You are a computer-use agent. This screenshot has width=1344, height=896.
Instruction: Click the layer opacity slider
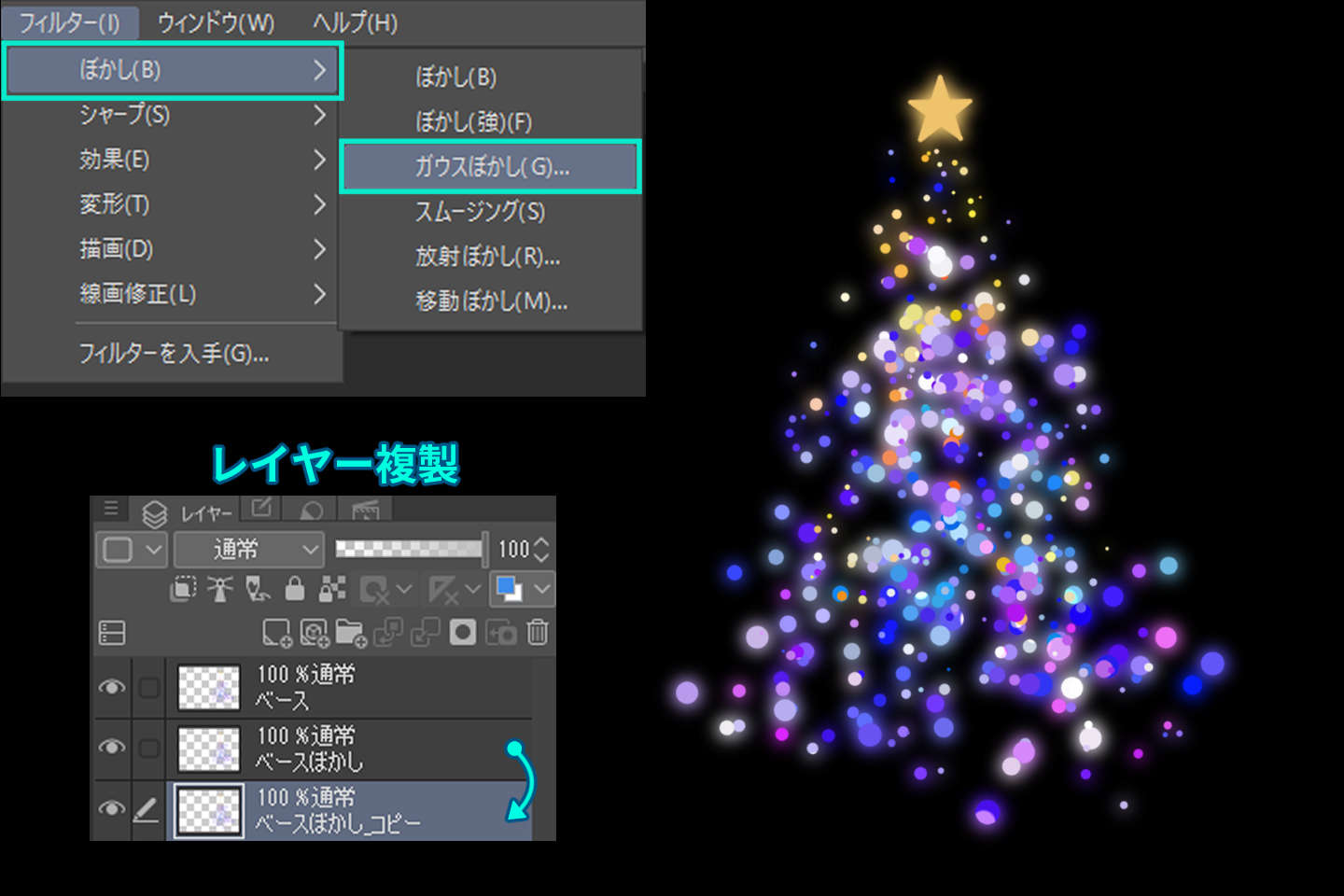[x=411, y=549]
